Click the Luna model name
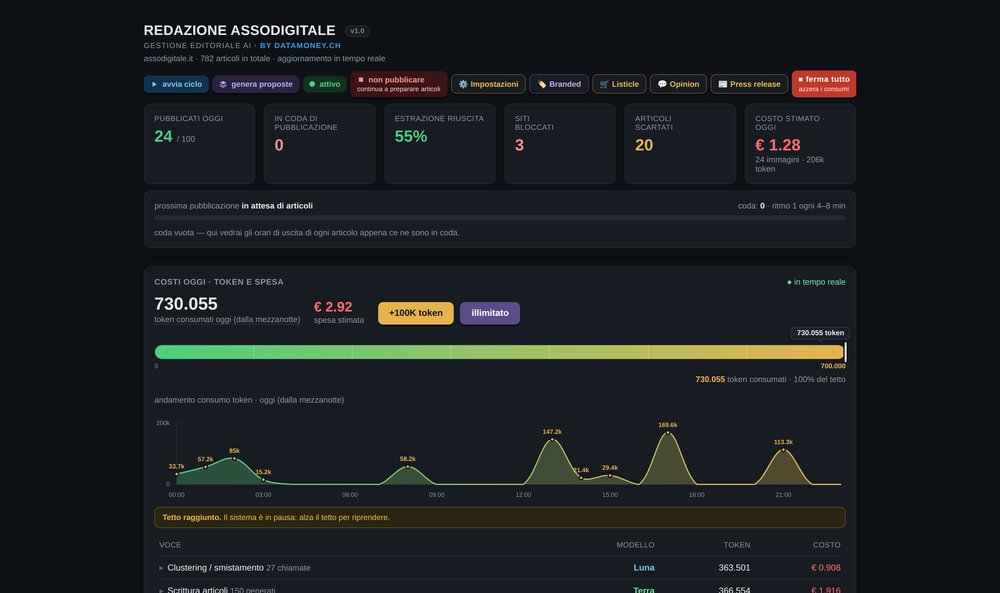 pyautogui.click(x=643, y=567)
